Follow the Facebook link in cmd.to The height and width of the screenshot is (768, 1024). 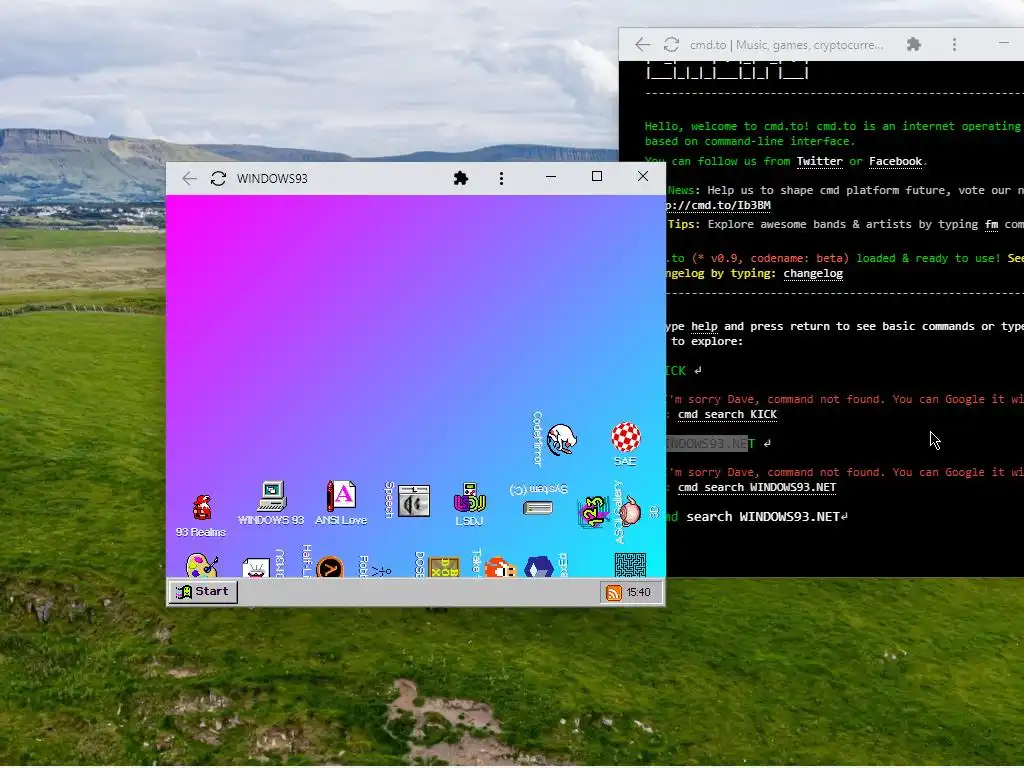895,161
